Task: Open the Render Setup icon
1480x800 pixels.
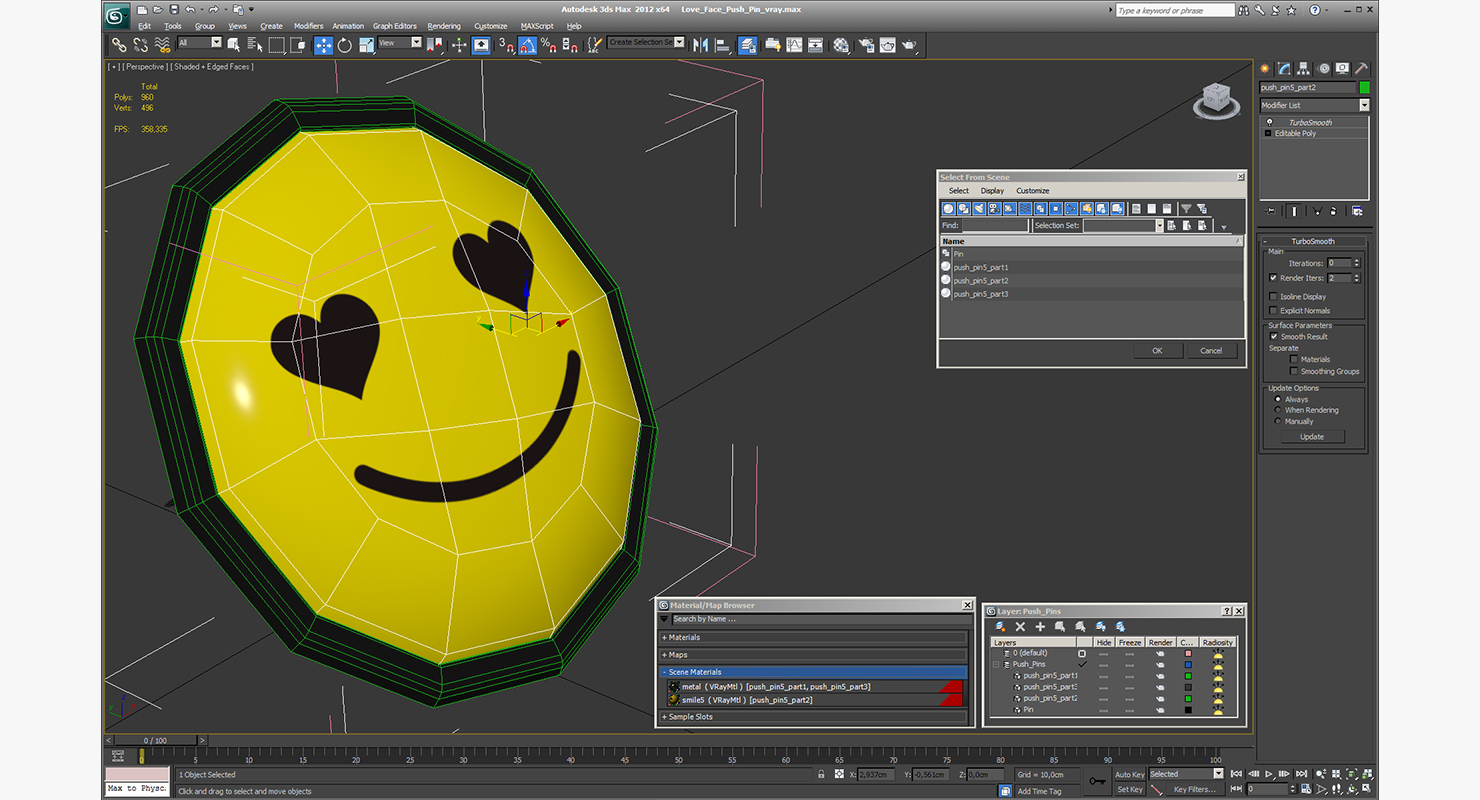Action: click(865, 45)
